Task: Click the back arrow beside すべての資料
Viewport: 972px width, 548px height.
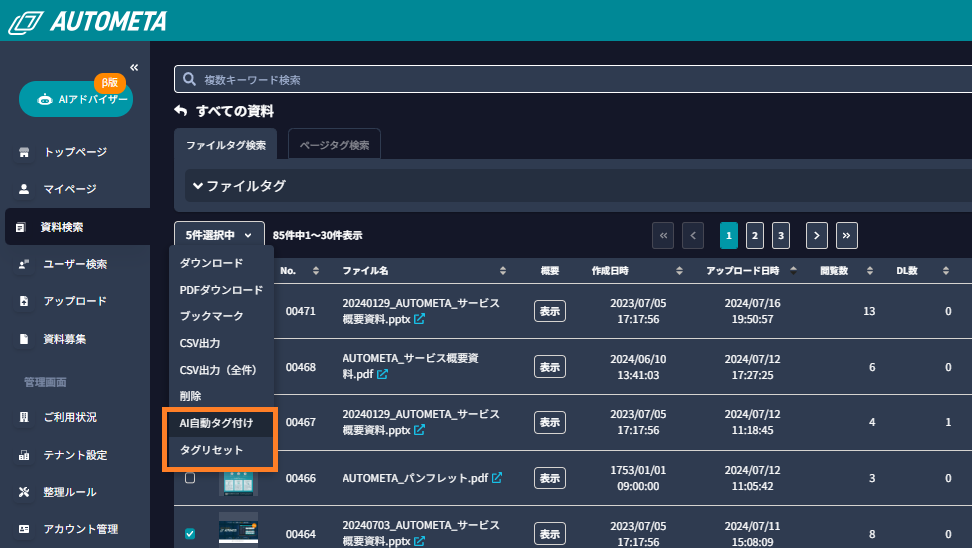Action: (x=180, y=110)
